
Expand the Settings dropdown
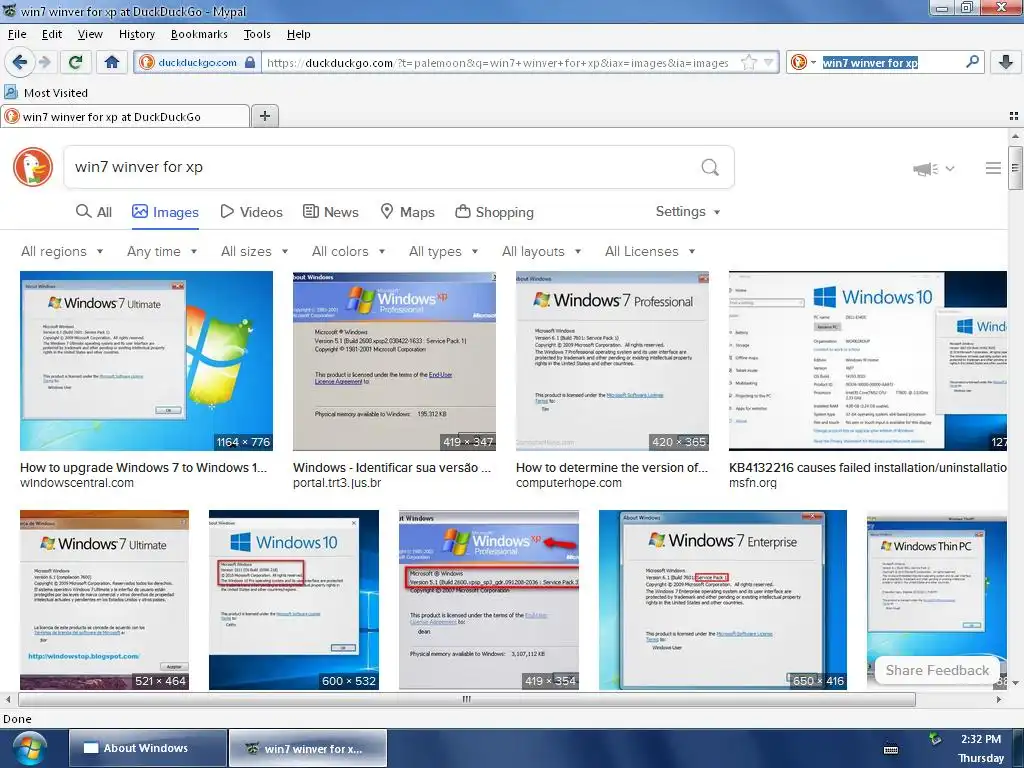[x=688, y=212]
